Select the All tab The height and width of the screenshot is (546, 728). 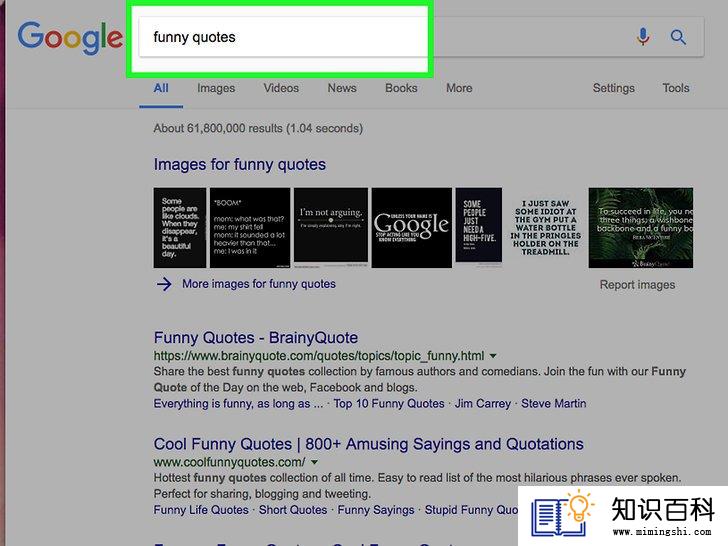click(161, 88)
